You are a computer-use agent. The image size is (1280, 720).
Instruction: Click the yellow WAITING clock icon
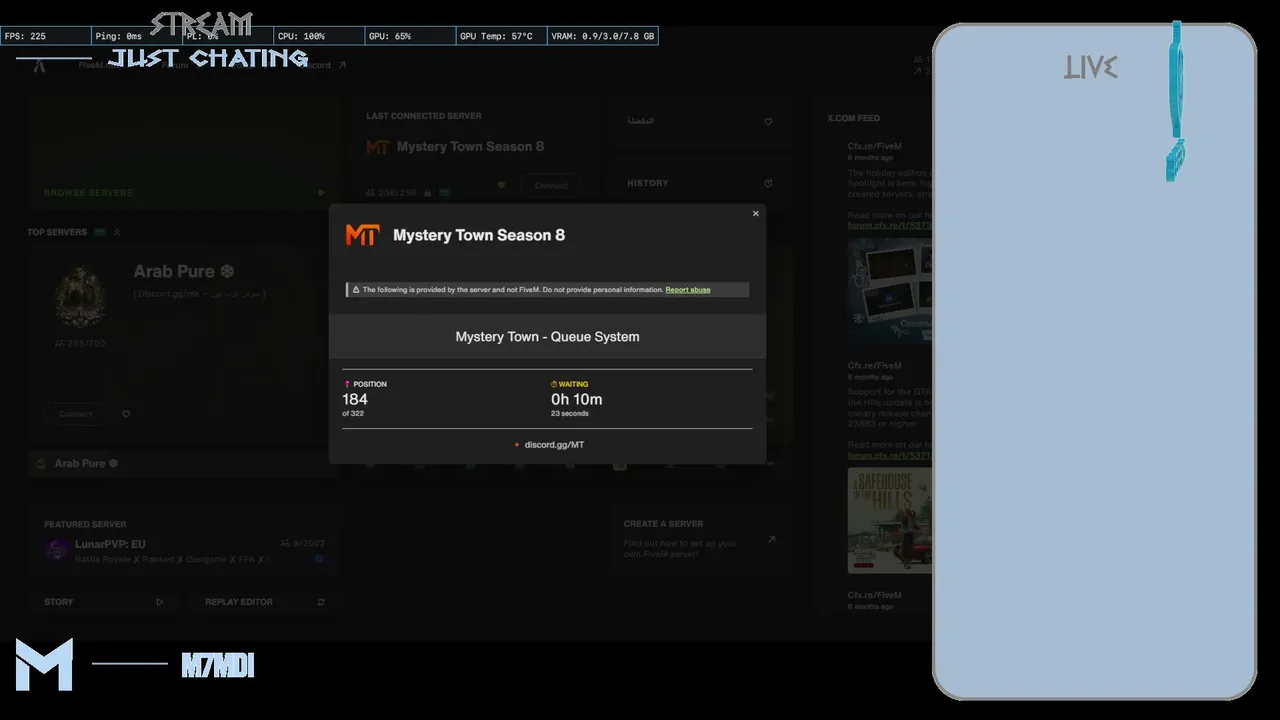point(554,384)
